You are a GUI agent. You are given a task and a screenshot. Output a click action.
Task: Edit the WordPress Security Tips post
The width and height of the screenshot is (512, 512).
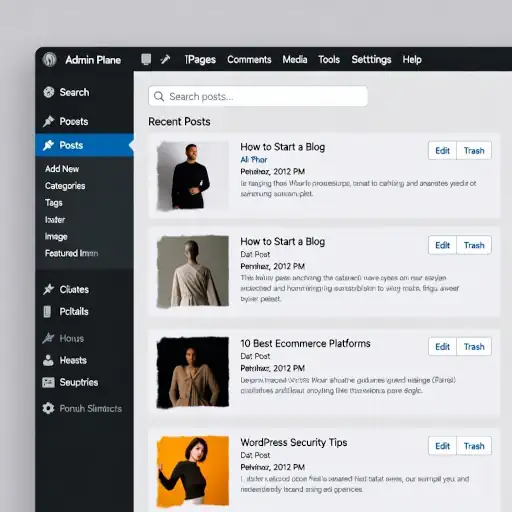(x=442, y=446)
